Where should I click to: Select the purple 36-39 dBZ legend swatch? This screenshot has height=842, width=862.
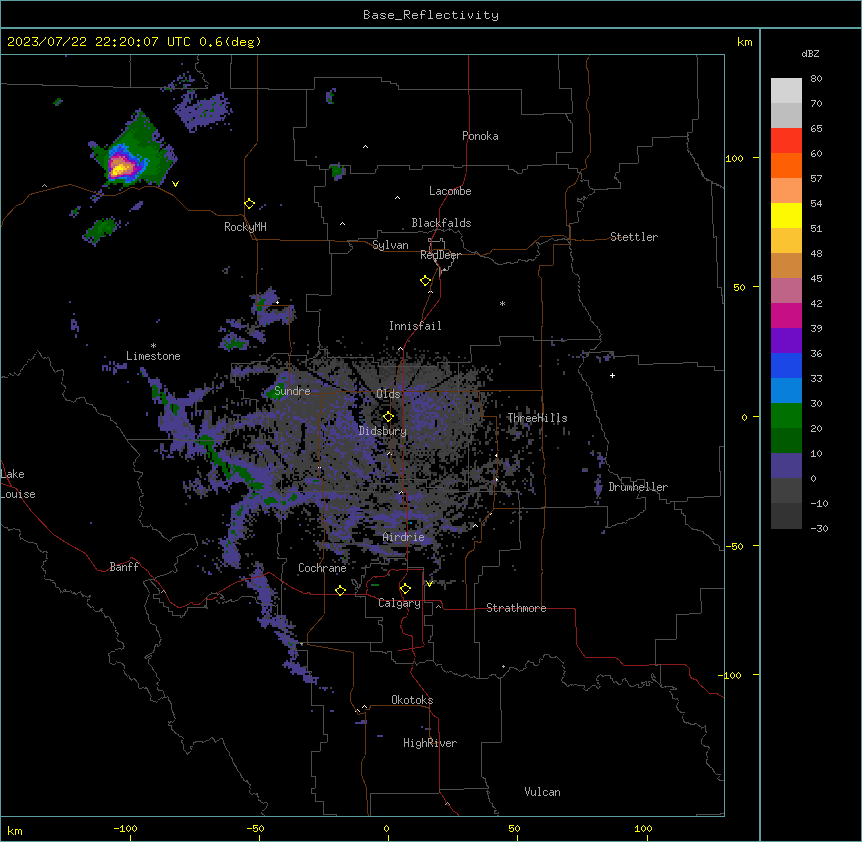786,341
